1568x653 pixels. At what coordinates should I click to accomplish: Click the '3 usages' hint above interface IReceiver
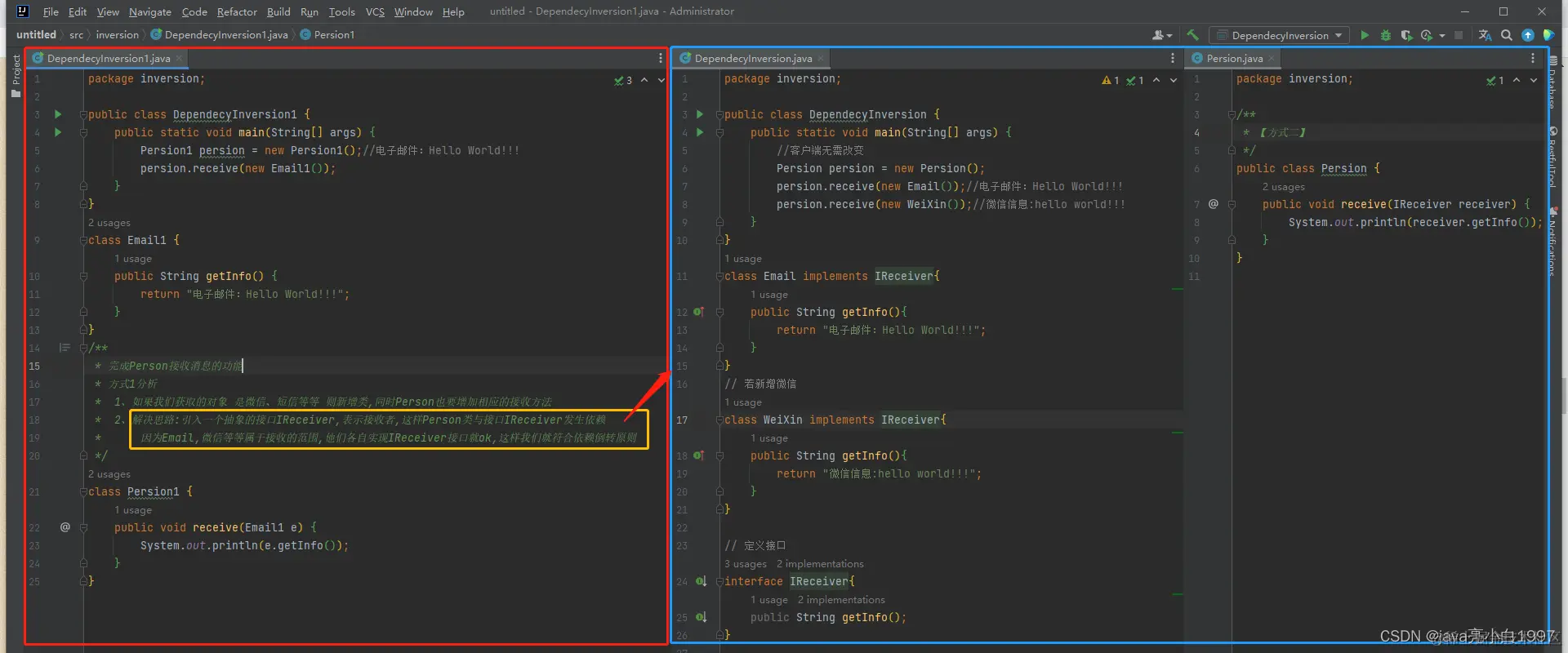pyautogui.click(x=746, y=564)
